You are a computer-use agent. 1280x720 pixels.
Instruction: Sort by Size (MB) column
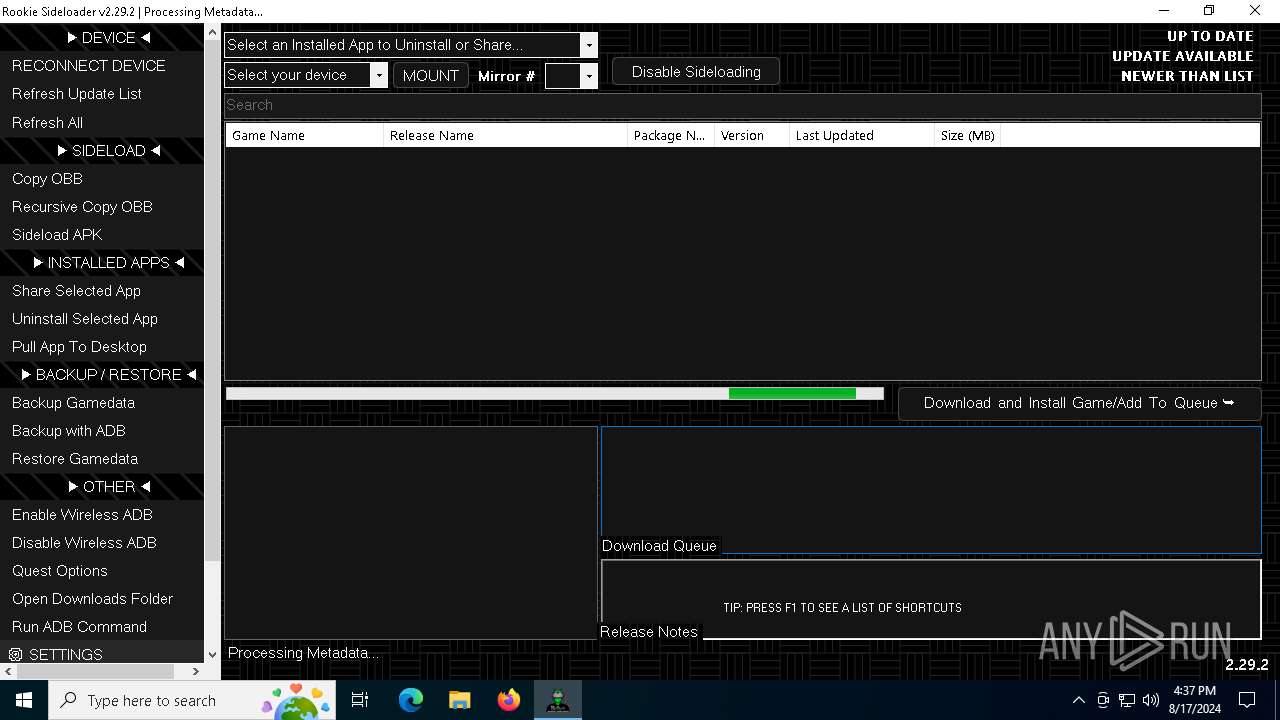pyautogui.click(x=967, y=135)
